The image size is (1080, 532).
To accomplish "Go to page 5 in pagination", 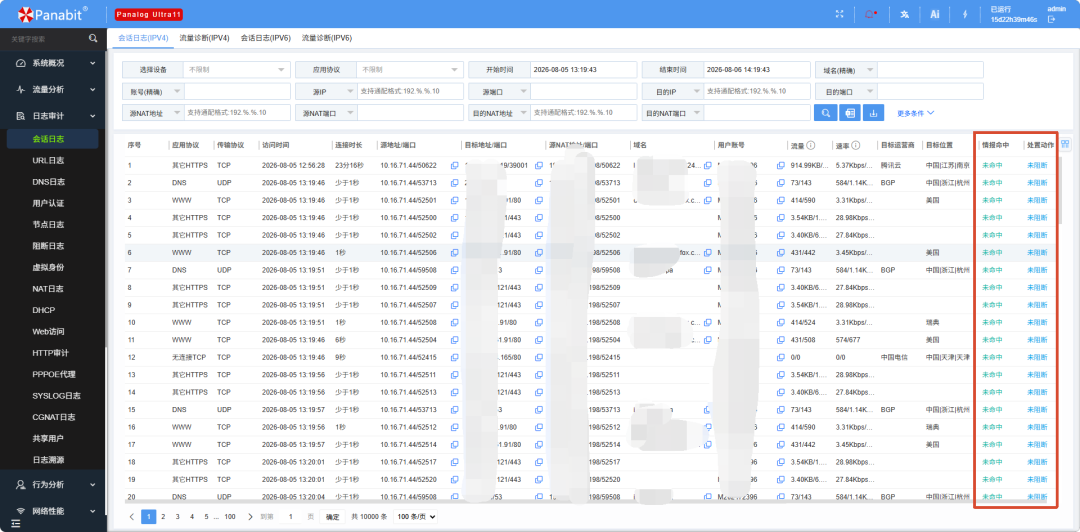I will [207, 516].
